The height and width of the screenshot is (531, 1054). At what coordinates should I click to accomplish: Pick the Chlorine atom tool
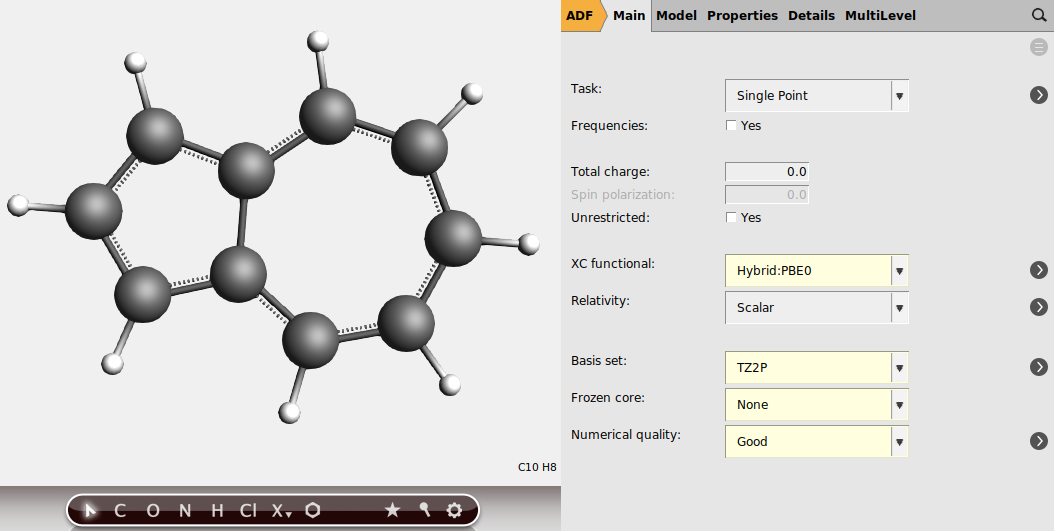click(247, 510)
